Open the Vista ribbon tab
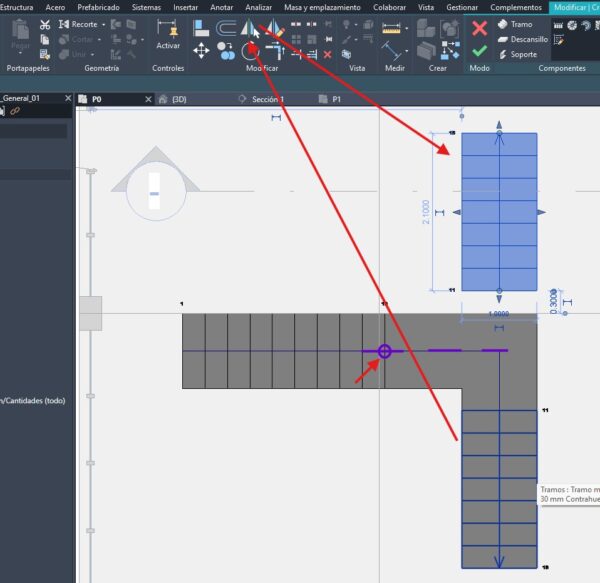This screenshot has width=600, height=583. (x=426, y=7)
